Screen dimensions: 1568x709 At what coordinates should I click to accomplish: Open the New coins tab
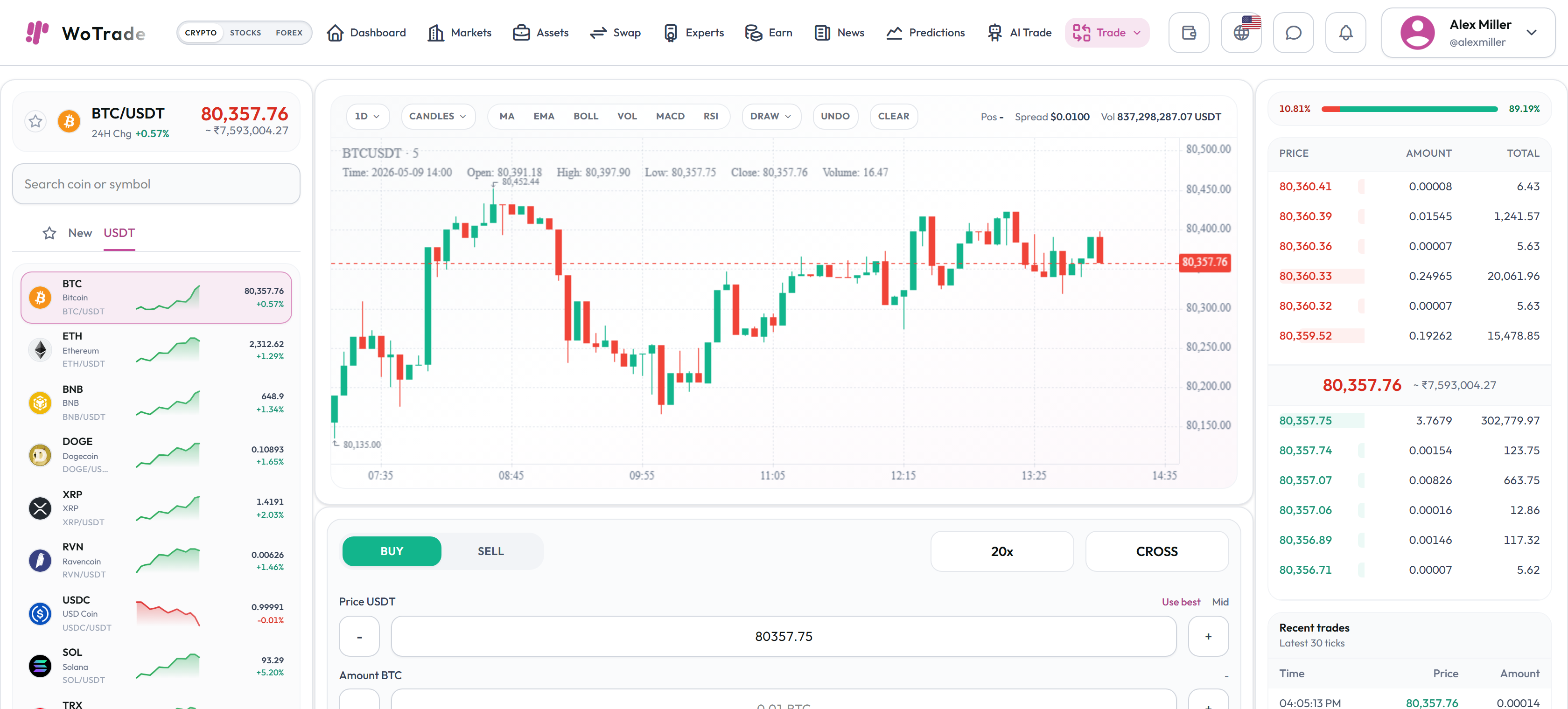point(80,233)
